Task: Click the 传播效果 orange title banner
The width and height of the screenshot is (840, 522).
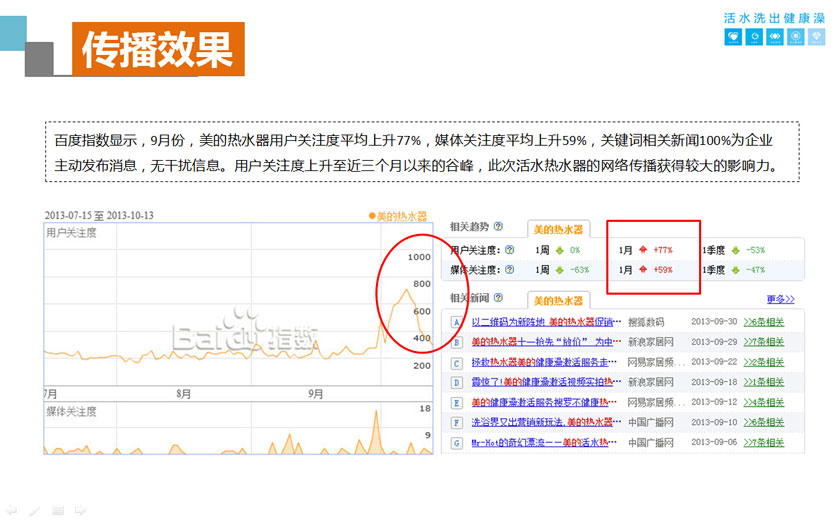Action: tap(158, 49)
